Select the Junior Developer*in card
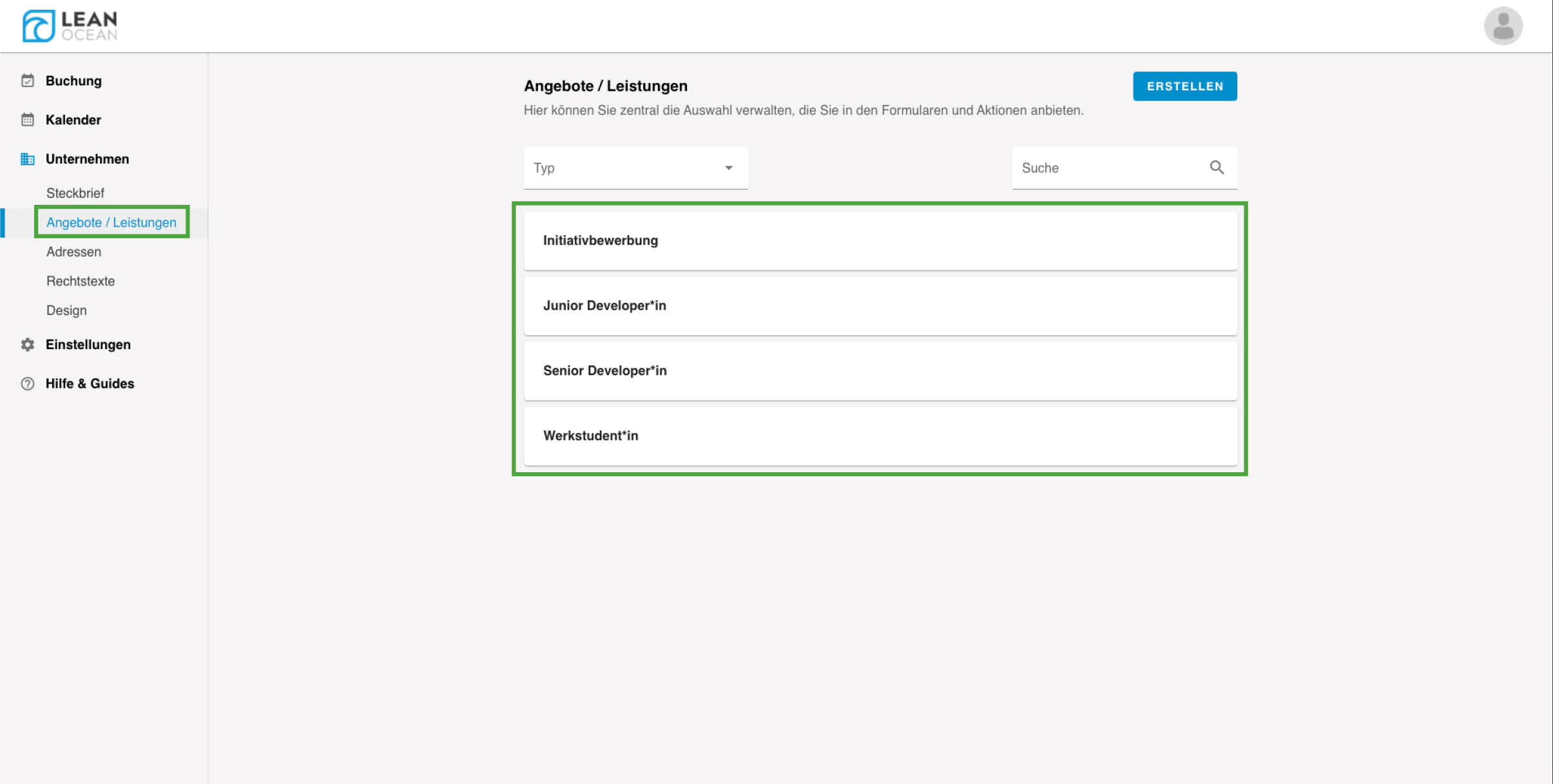This screenshot has height=784, width=1553. click(x=880, y=305)
